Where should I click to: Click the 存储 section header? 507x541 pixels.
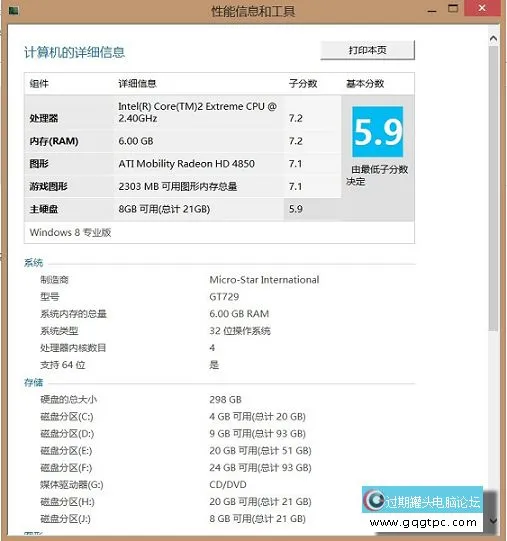(33, 382)
